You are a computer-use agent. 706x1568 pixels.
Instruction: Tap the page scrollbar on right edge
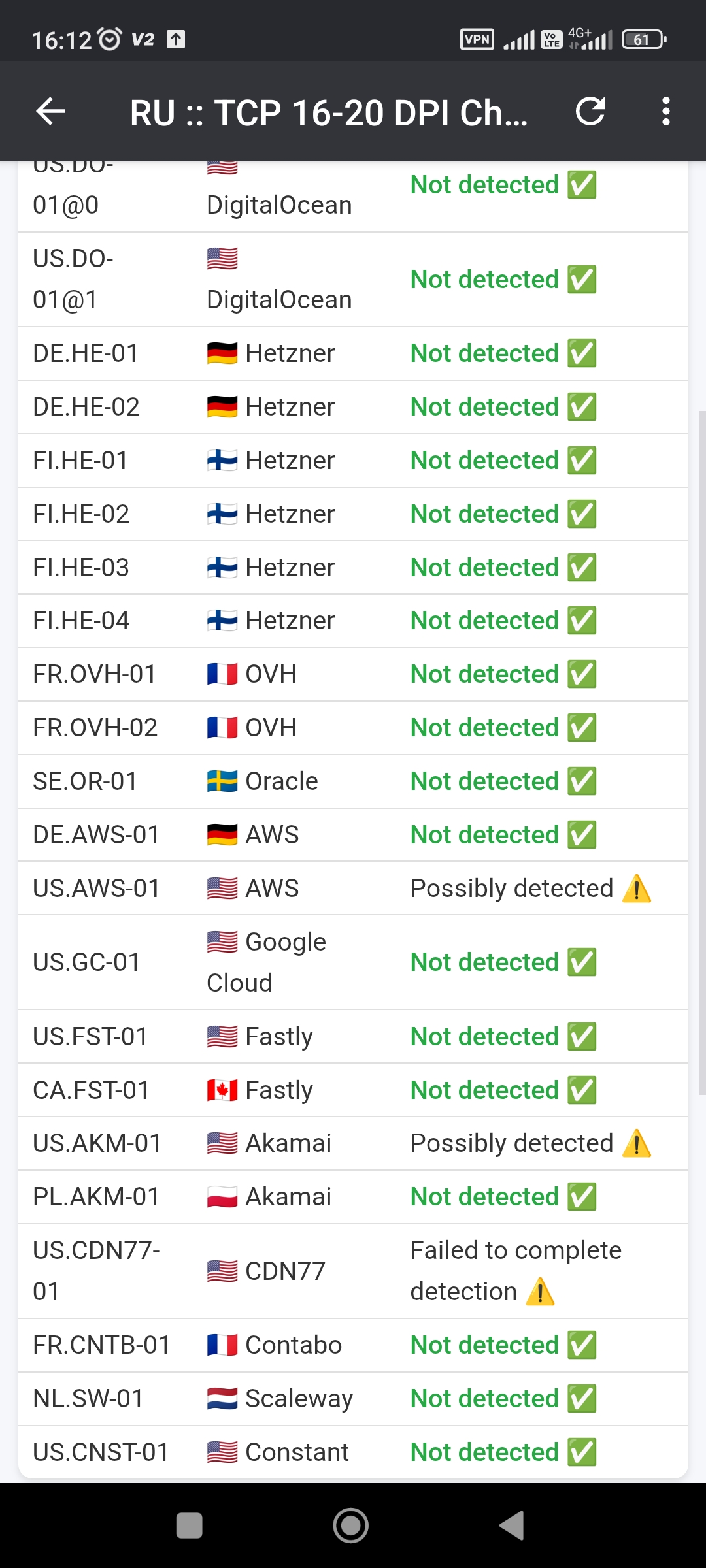[x=701, y=751]
